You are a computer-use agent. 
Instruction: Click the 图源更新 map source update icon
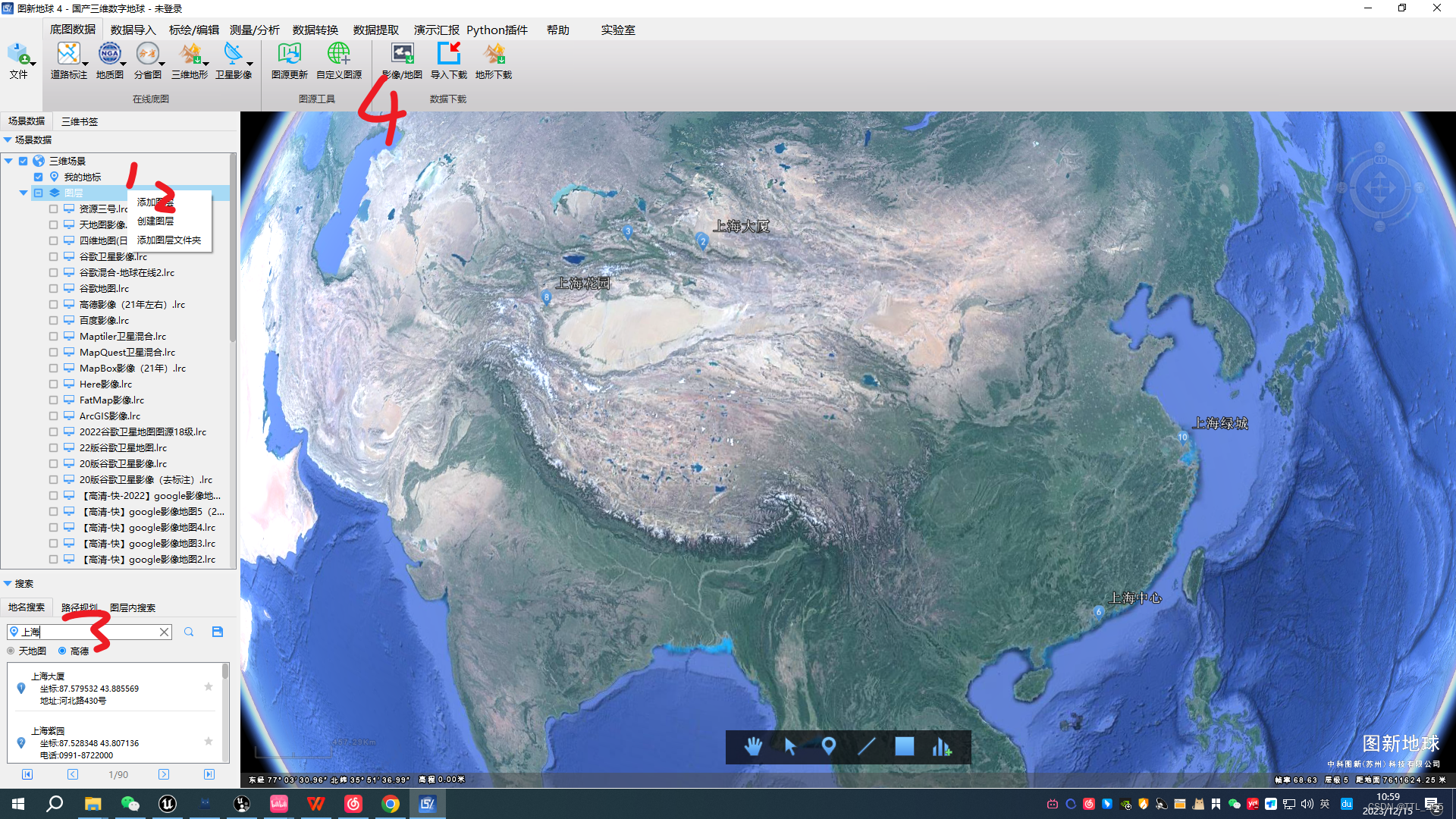289,55
